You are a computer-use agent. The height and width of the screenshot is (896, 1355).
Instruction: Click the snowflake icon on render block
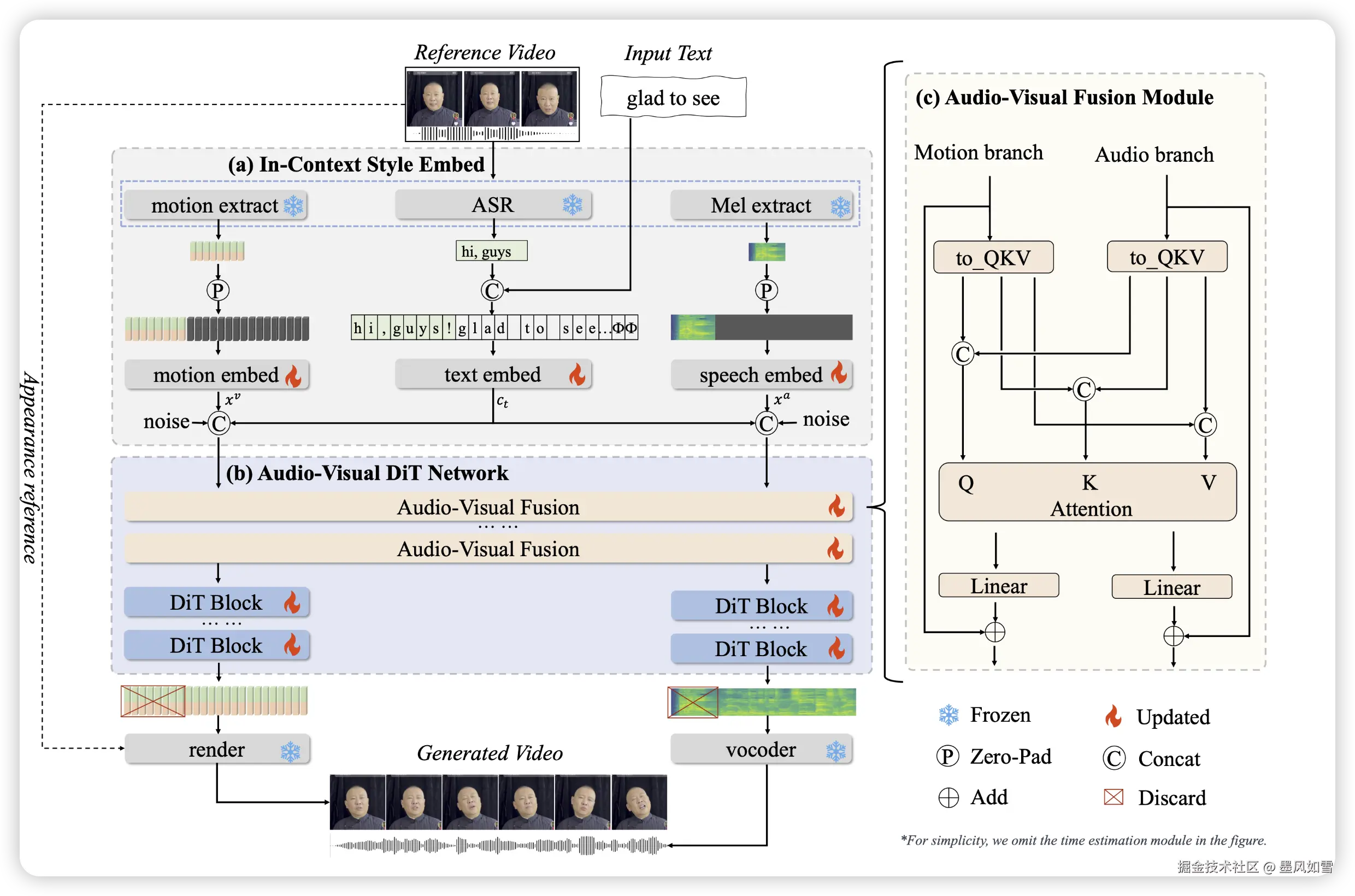point(290,752)
